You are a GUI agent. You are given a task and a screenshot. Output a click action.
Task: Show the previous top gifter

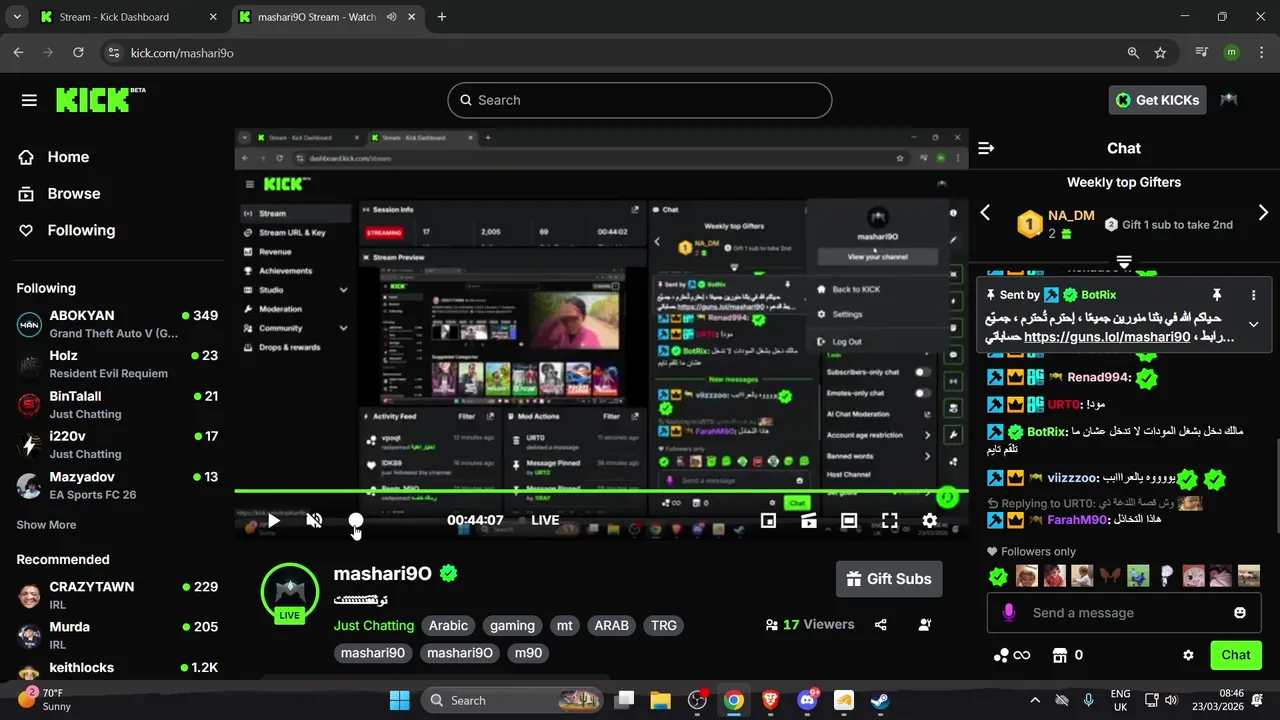985,212
